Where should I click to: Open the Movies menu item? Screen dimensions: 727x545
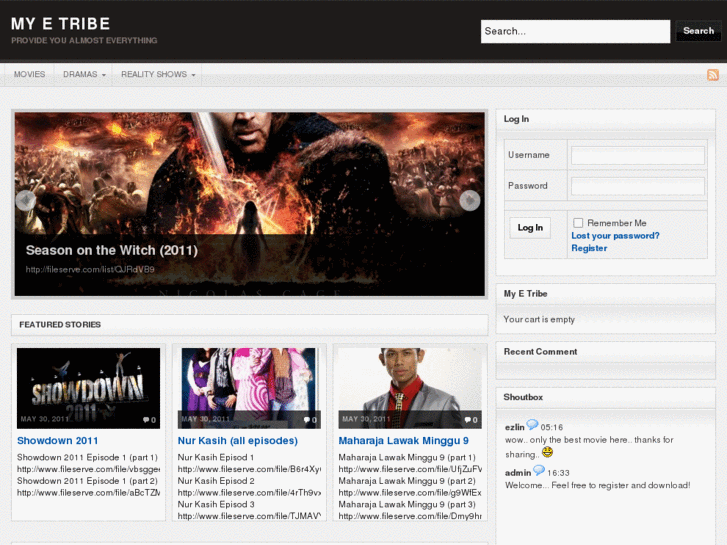(x=29, y=75)
